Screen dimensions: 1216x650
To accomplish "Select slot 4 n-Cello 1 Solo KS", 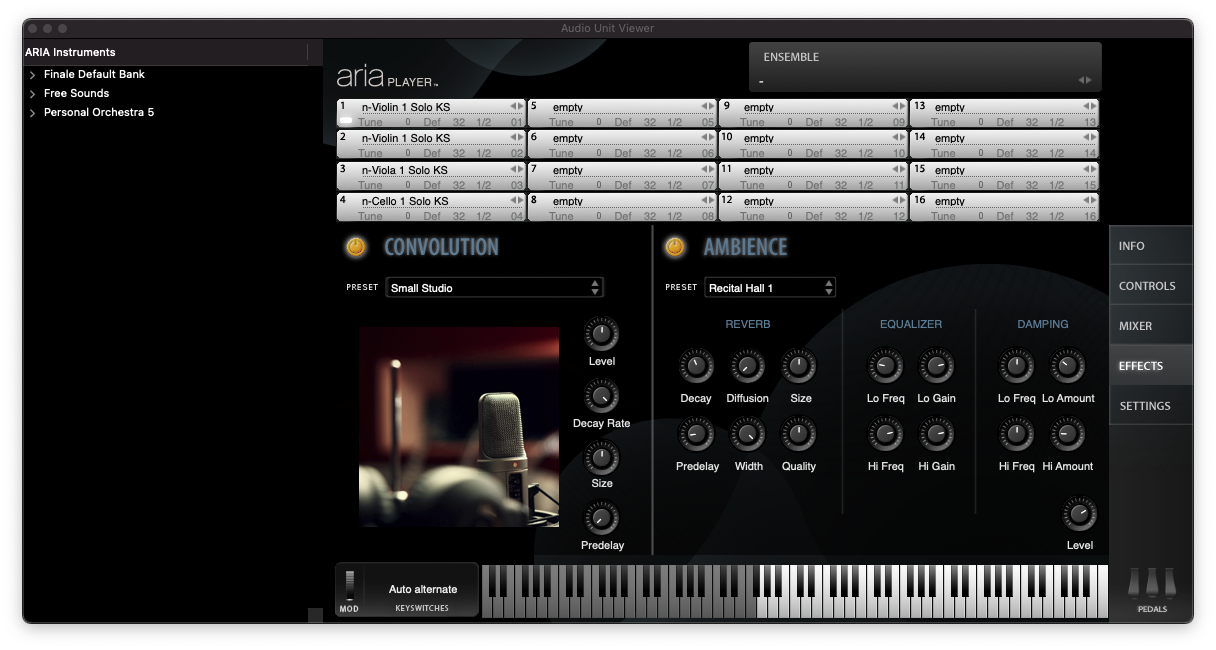I will (430, 201).
